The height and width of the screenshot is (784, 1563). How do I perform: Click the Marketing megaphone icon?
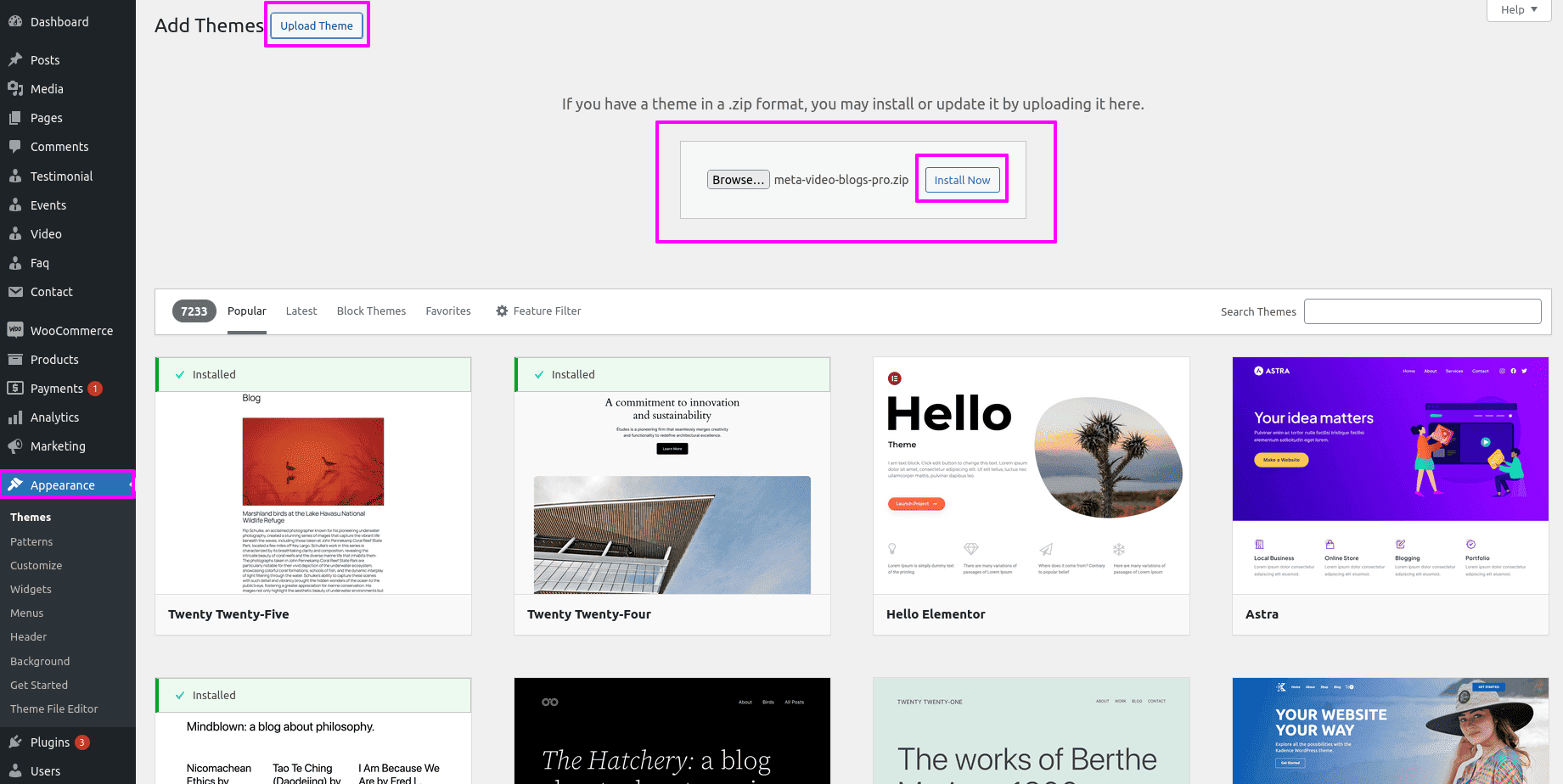[x=15, y=446]
